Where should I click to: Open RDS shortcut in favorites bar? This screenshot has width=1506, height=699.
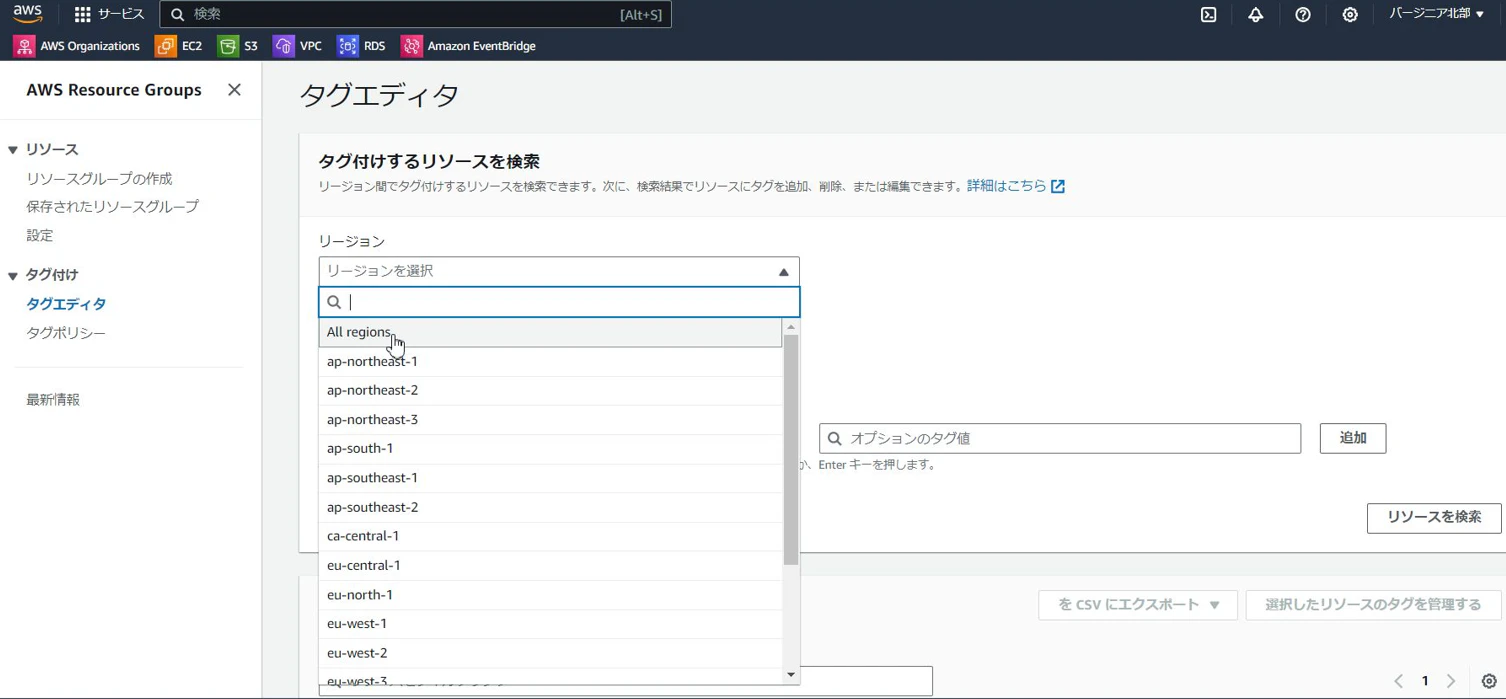[362, 46]
